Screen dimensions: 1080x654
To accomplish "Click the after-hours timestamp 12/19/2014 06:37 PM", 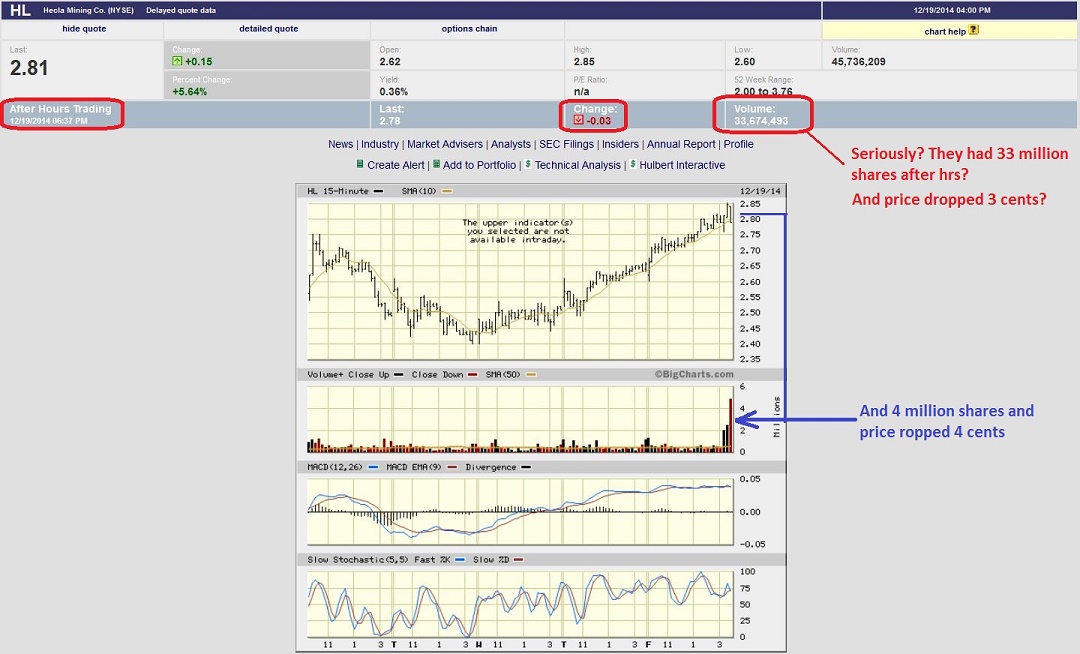I will (x=48, y=120).
